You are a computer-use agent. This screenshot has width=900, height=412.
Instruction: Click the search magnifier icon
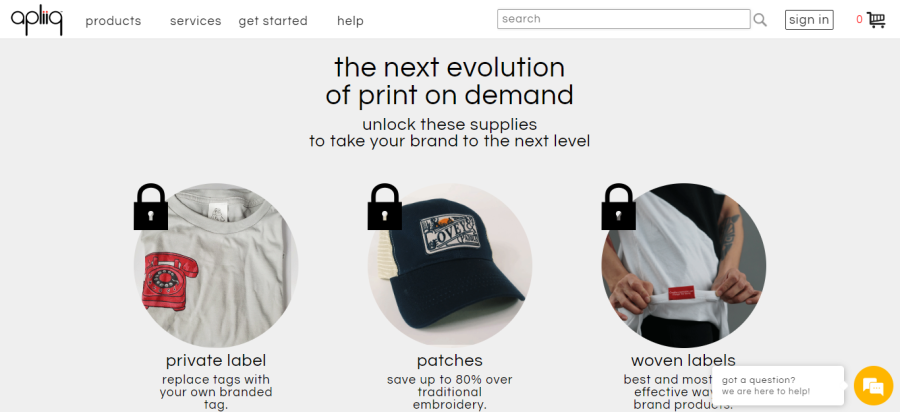pyautogui.click(x=760, y=19)
